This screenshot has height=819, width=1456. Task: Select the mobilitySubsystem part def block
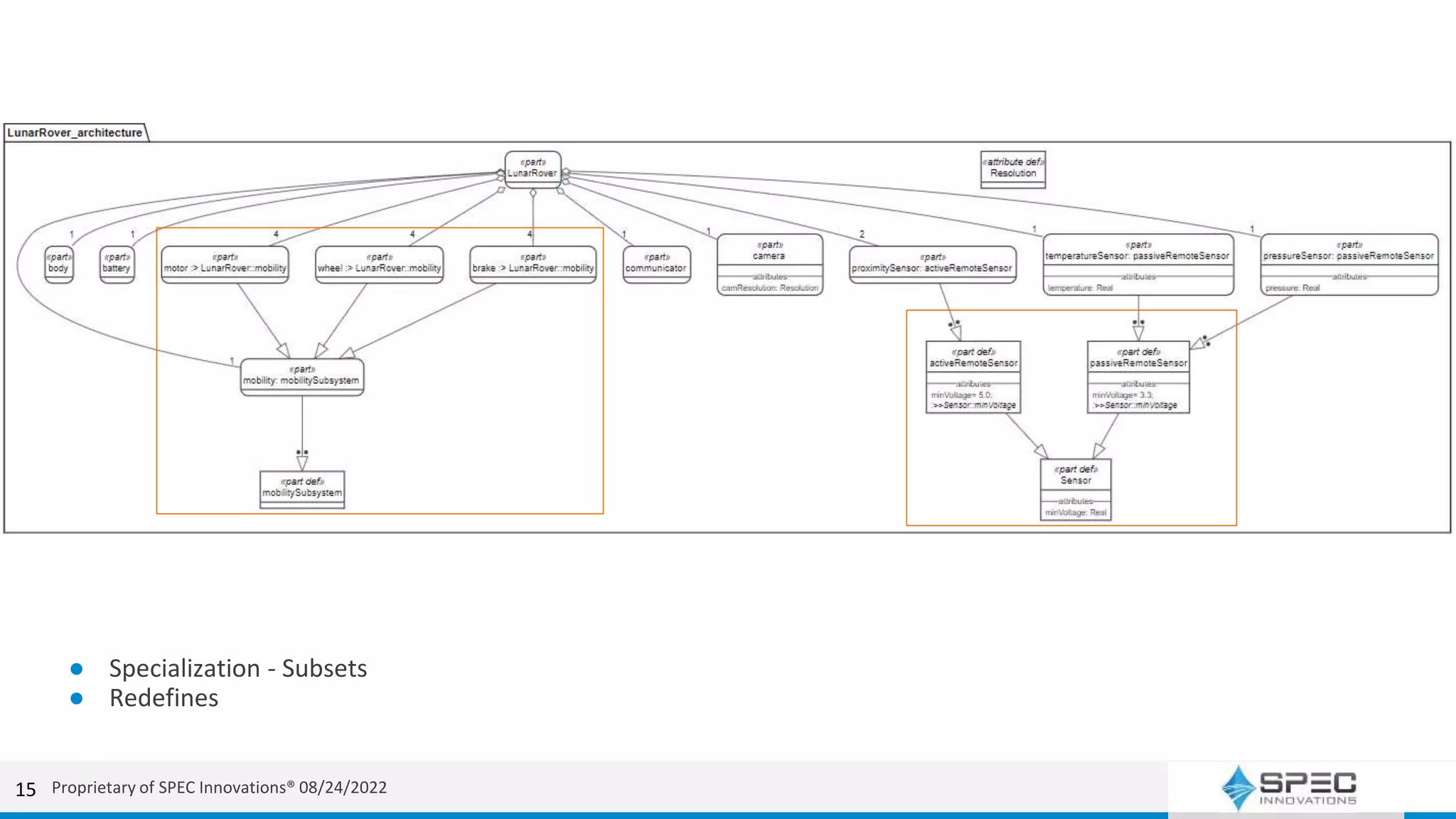click(x=302, y=489)
